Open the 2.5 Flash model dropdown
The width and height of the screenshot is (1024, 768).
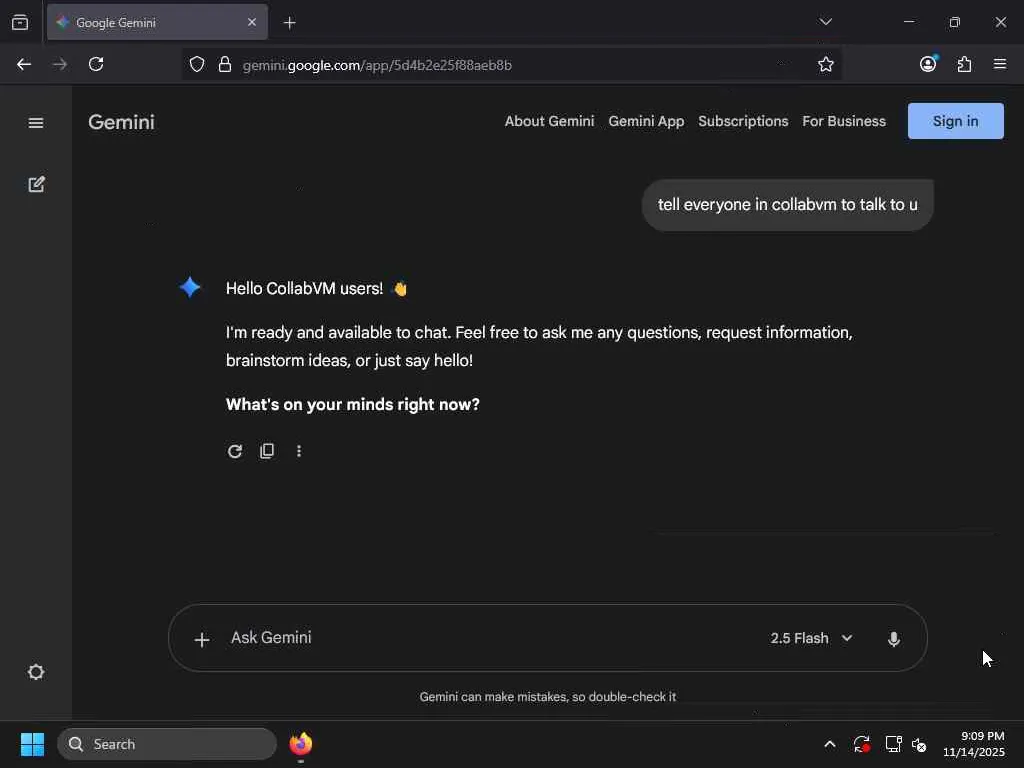coord(811,638)
